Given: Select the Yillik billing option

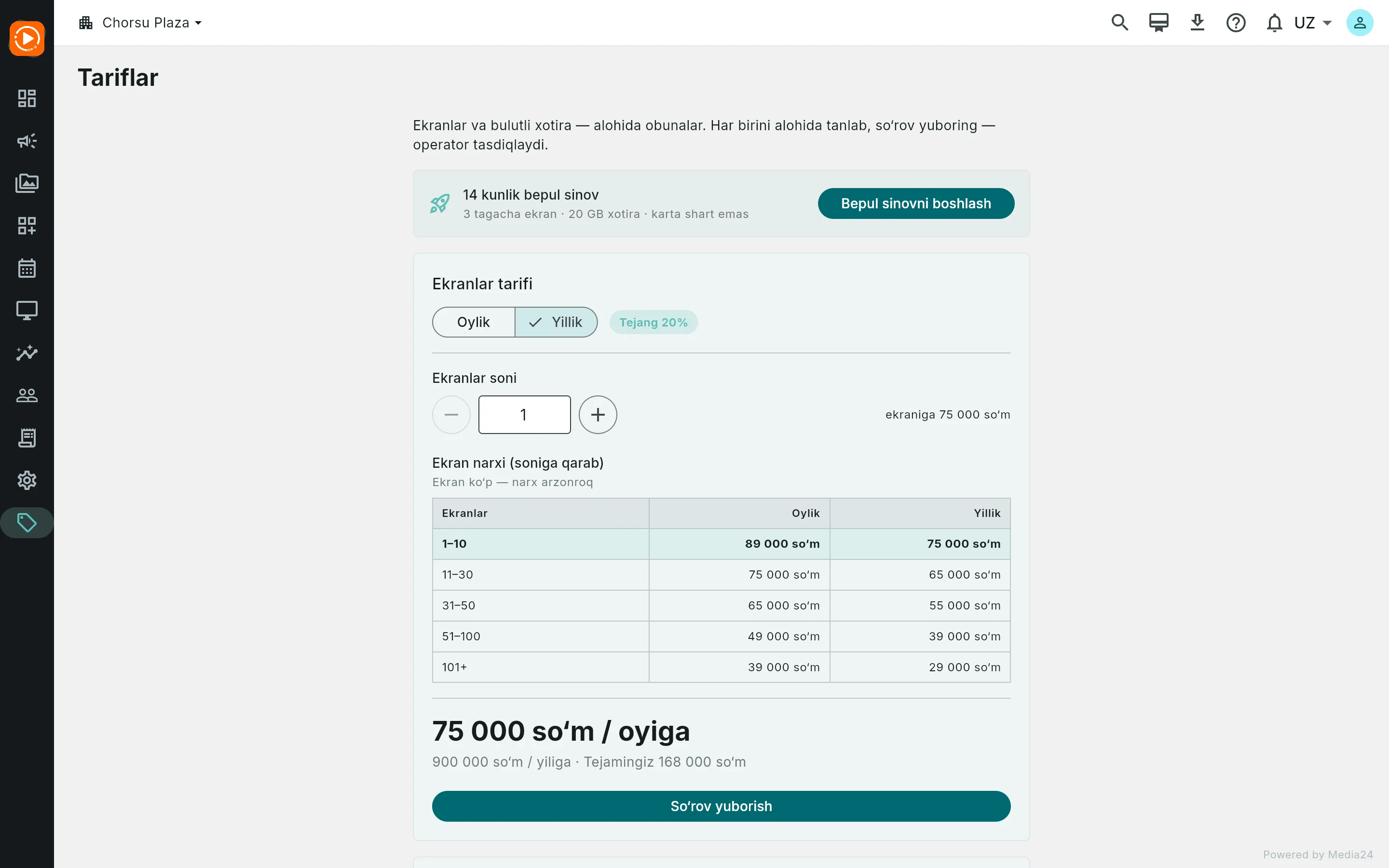Looking at the screenshot, I should click(x=556, y=322).
